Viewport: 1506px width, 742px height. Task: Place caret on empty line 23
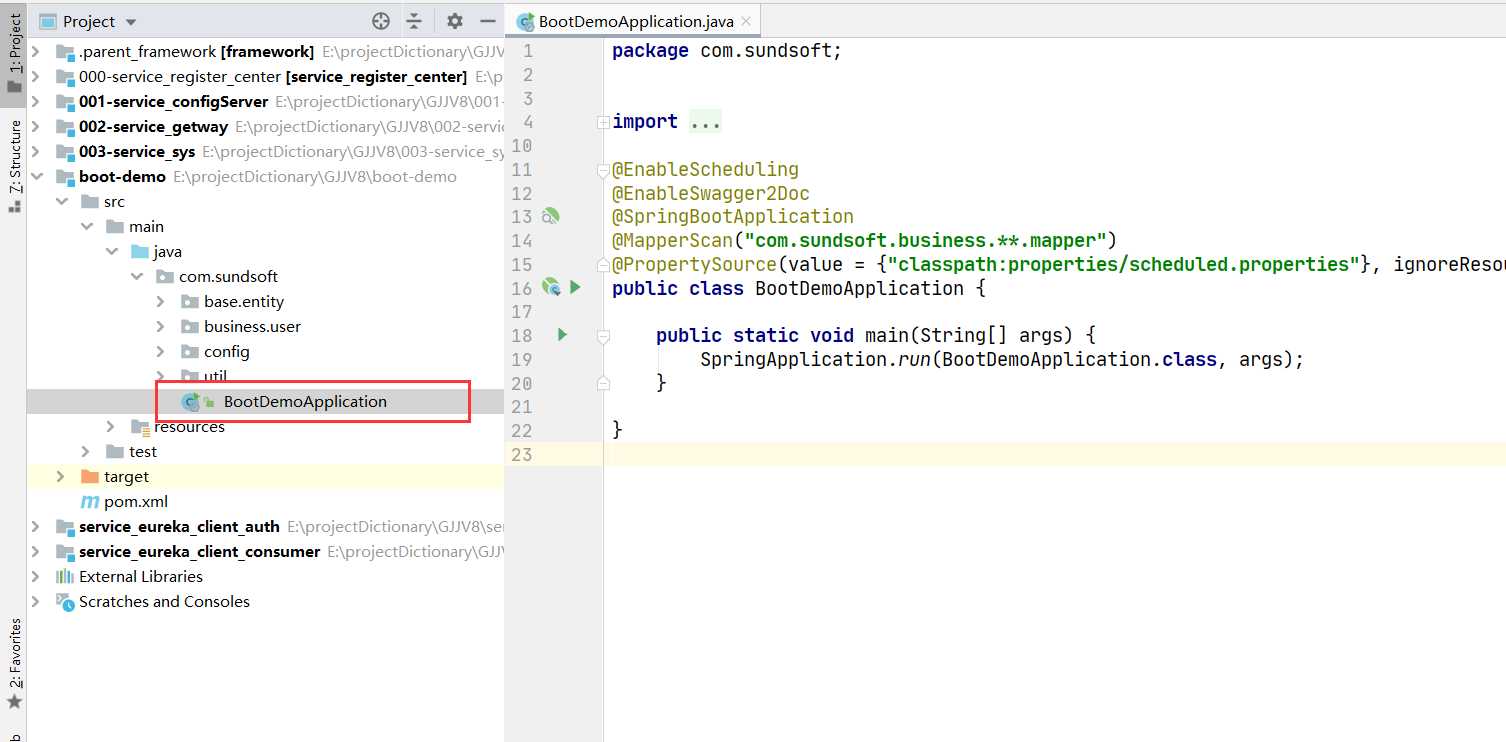pyautogui.click(x=1055, y=454)
